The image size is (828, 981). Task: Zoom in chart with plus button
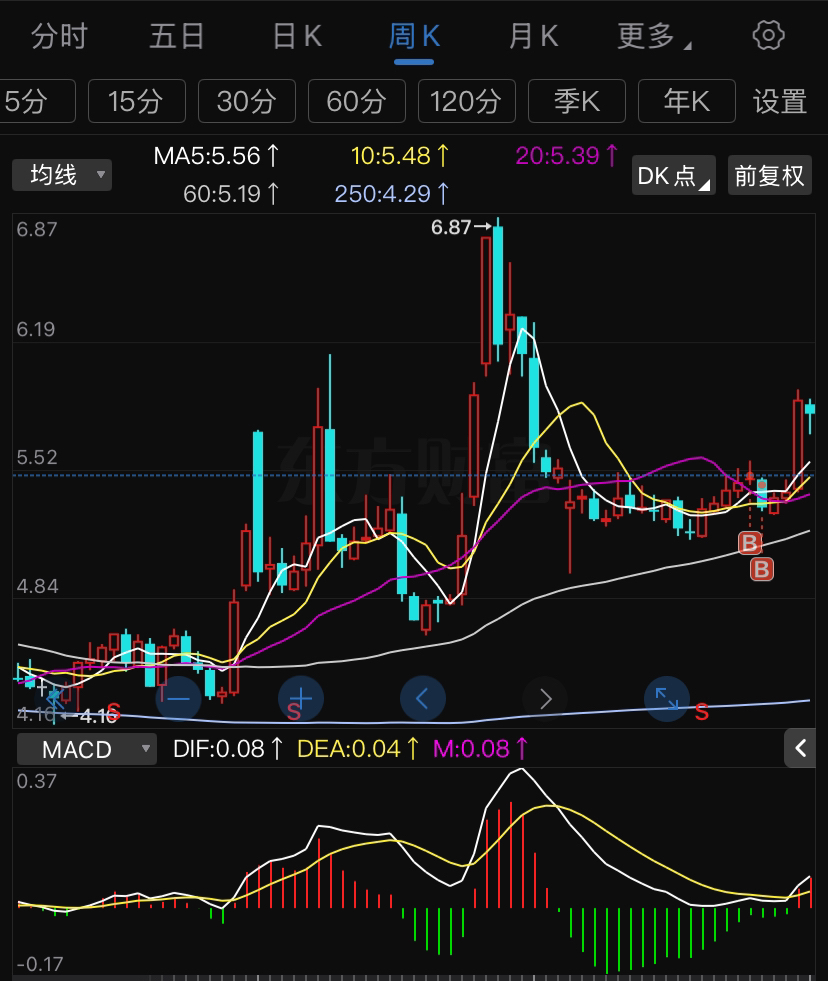click(x=301, y=699)
